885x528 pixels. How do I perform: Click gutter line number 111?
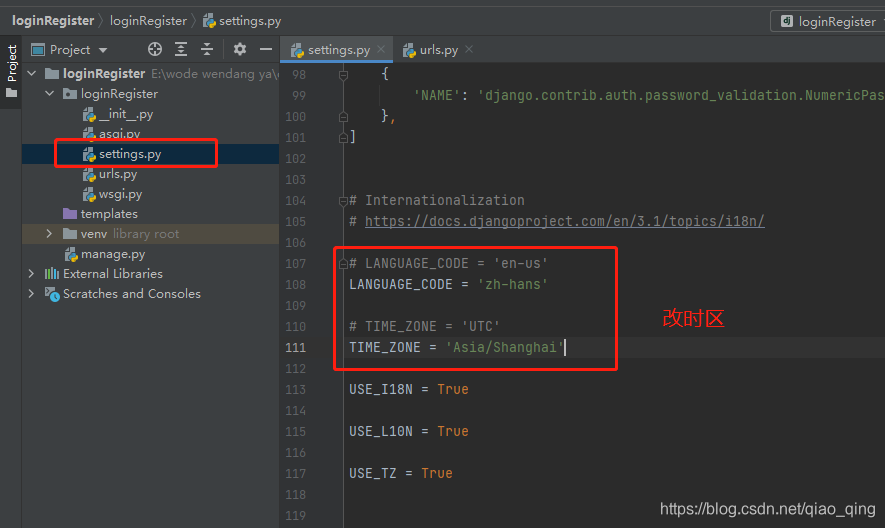295,347
